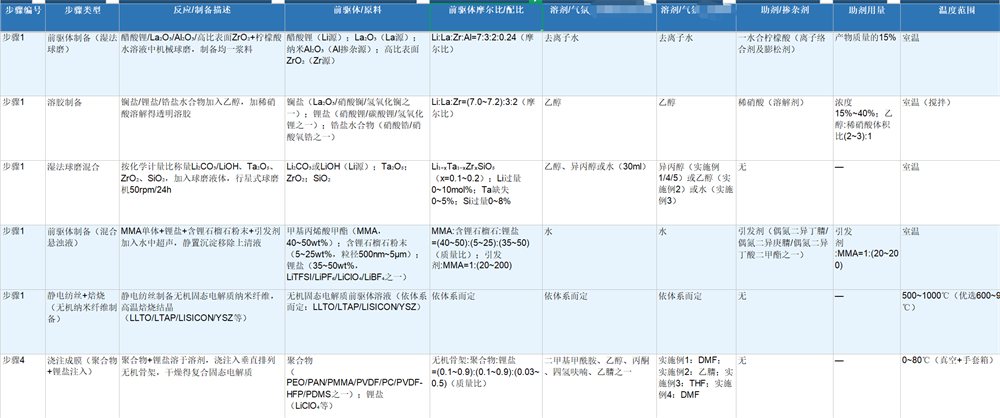Viewport: 1000px width, 418px height.
Task: Click the cell starting with 醋酸锂/La₂O₃/Al₂O₃
Action: tap(202, 63)
